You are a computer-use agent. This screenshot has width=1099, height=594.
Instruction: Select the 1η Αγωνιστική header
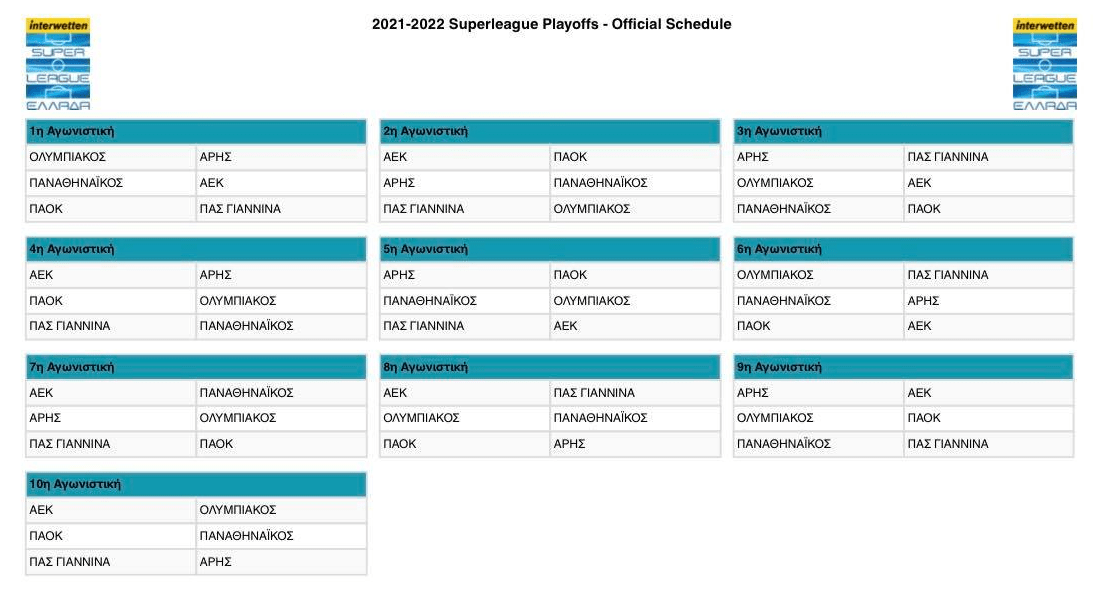coord(71,131)
